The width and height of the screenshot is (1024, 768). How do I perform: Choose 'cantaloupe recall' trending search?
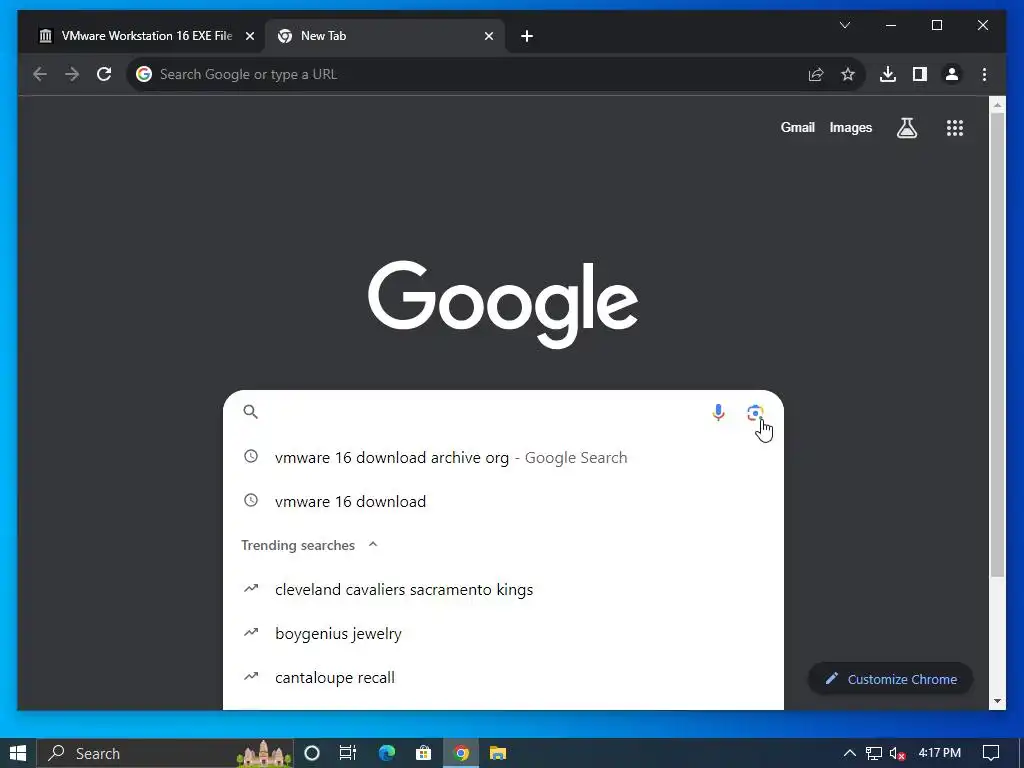[503, 677]
